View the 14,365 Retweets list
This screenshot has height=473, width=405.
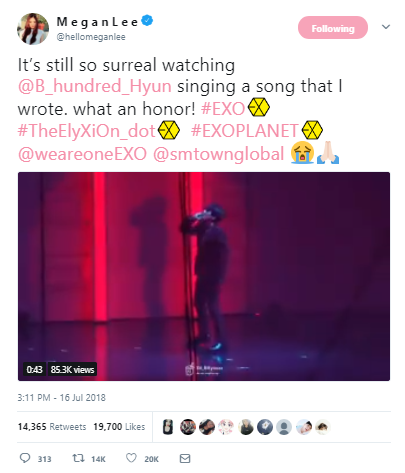[52, 427]
